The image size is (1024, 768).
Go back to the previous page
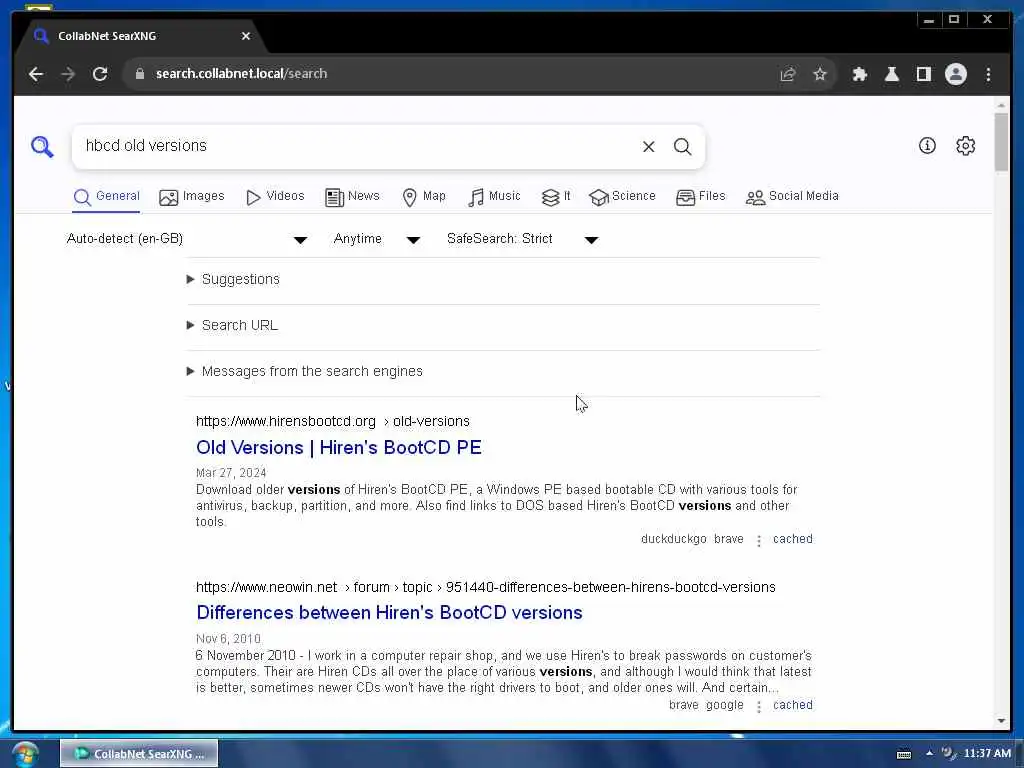36,74
